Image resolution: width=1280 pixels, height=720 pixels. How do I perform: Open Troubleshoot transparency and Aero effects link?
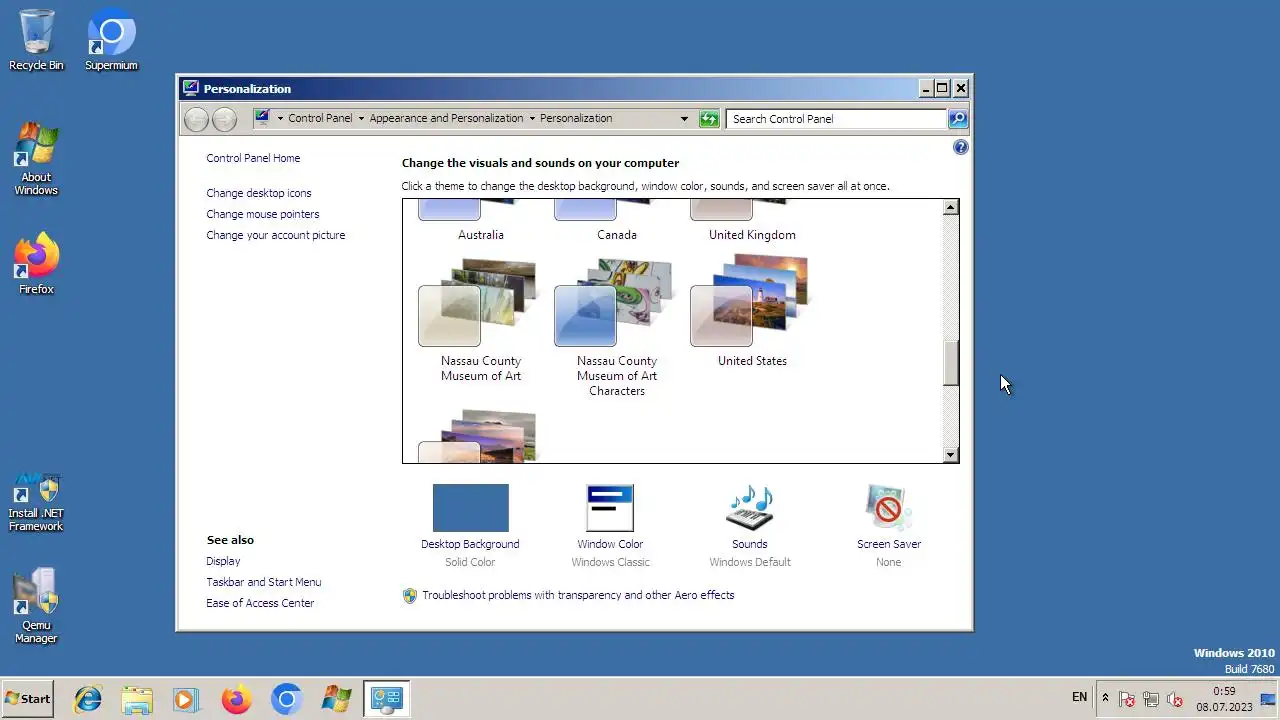click(578, 595)
